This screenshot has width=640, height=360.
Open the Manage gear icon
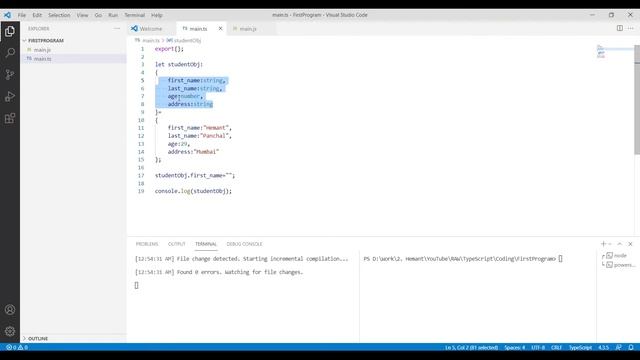pyautogui.click(x=10, y=331)
